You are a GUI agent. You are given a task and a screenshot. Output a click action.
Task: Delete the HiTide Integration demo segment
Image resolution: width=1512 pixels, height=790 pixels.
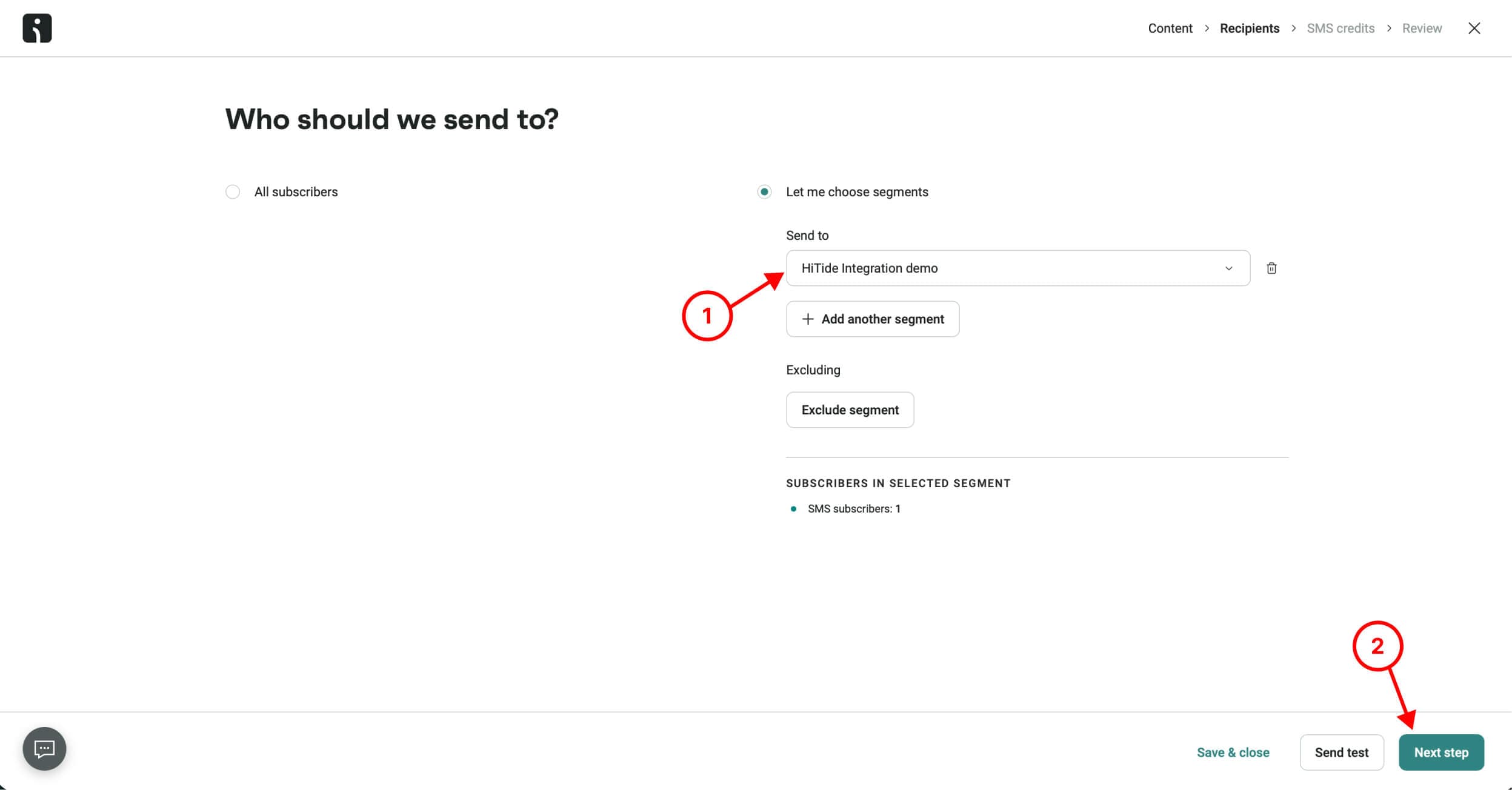[1271, 268]
